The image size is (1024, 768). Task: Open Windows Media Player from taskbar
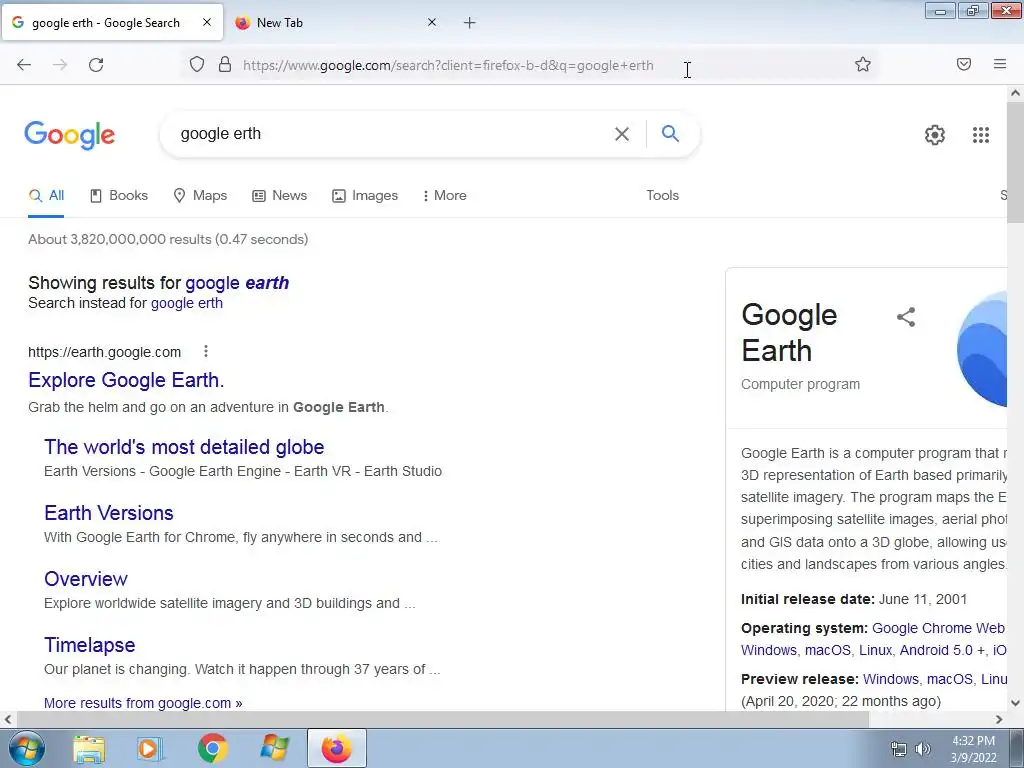(150, 749)
